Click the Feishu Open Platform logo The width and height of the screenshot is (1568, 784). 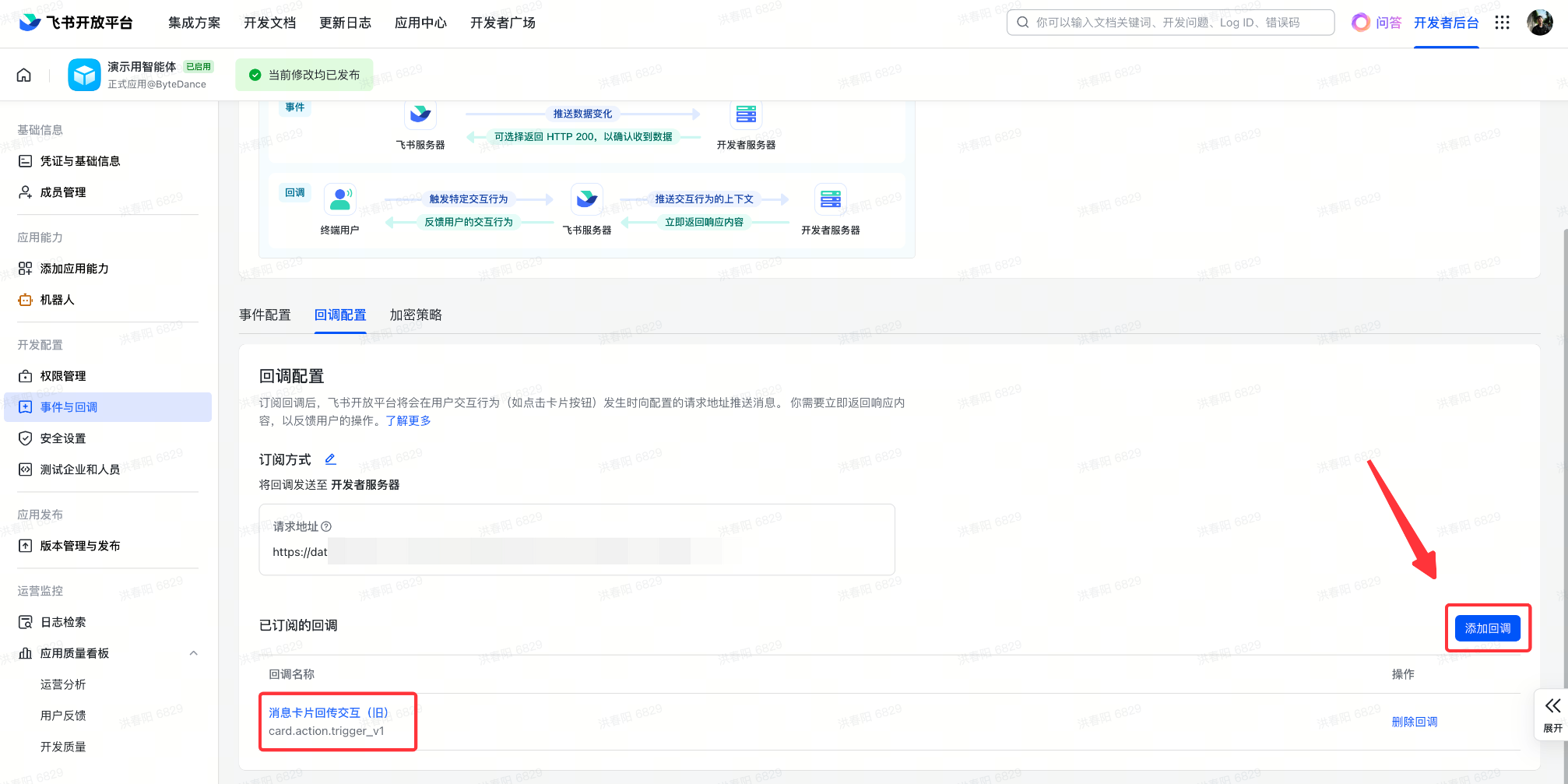click(x=76, y=23)
